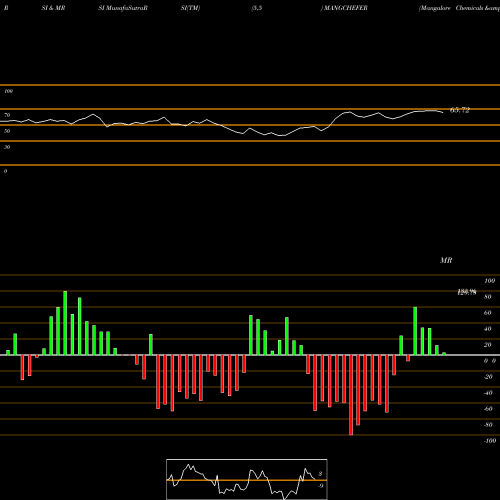500x500 pixels.
Task: Click the 65.72 RSI value label
Action: point(460,110)
